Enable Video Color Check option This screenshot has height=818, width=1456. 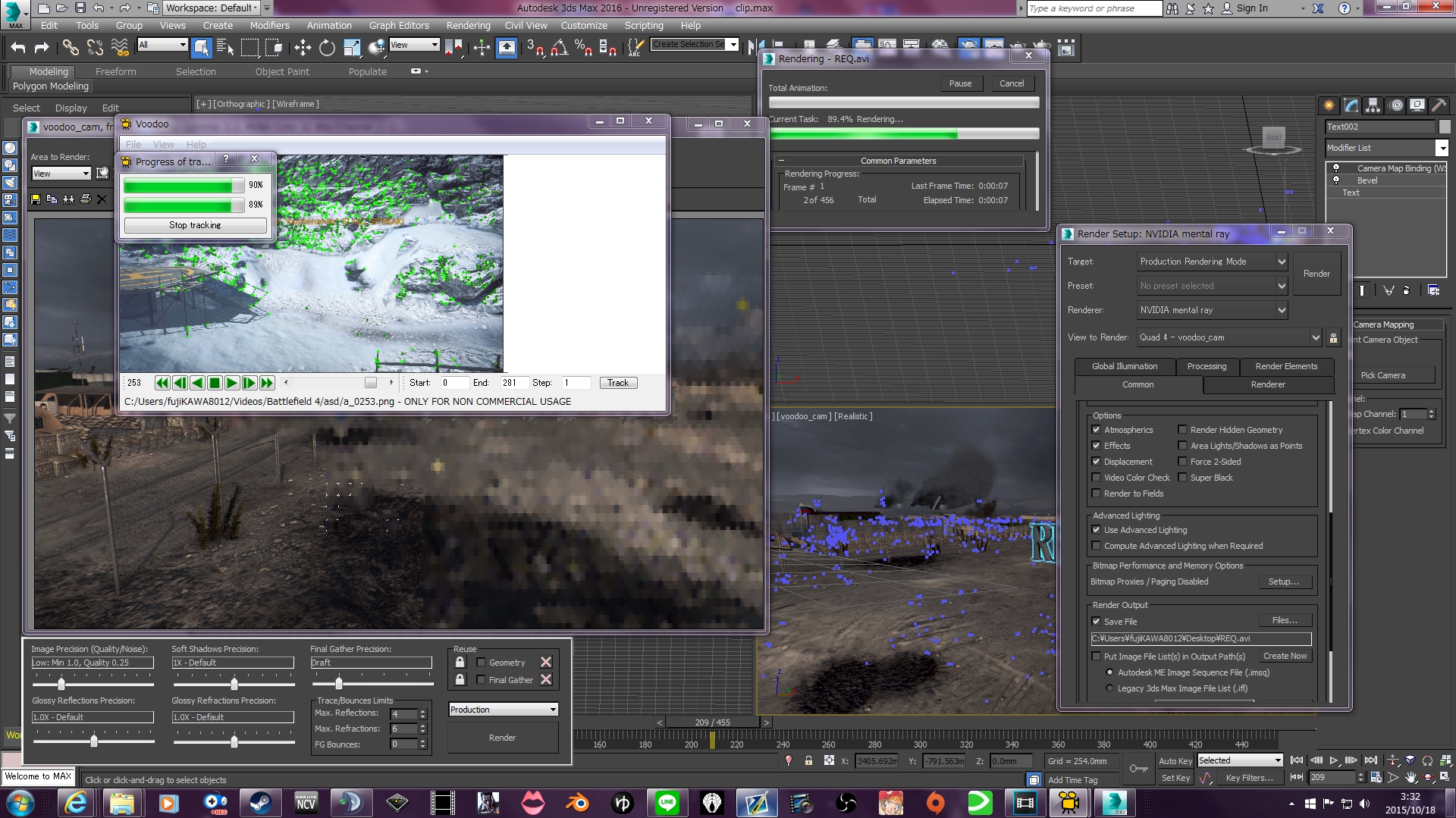pyautogui.click(x=1096, y=478)
